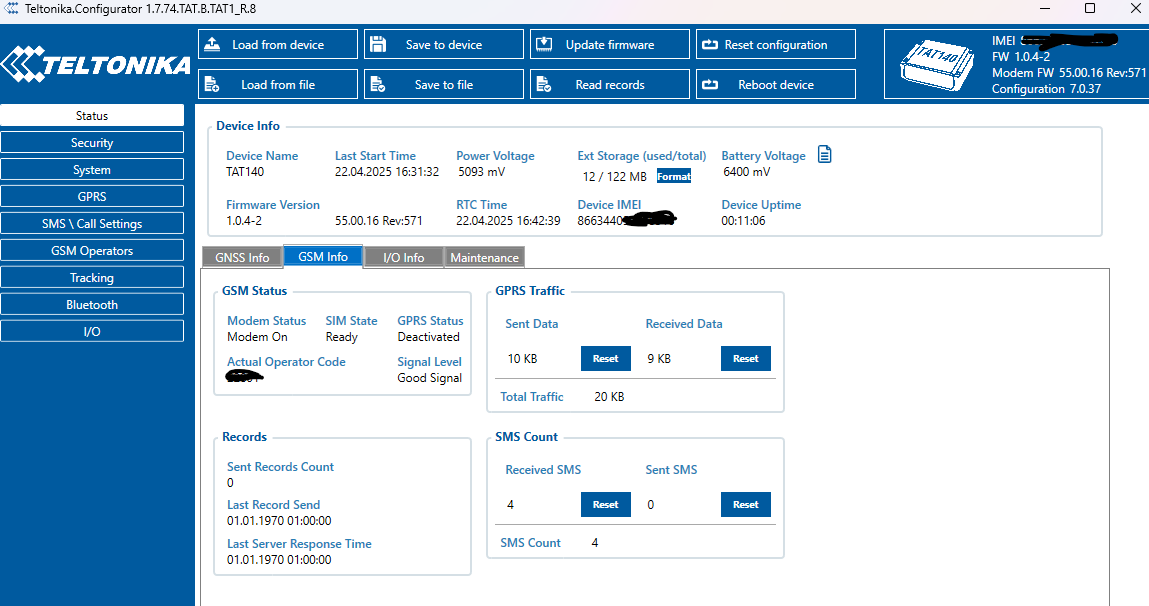Click the TAT140 device image
This screenshot has width=1149, height=606.
(x=937, y=65)
